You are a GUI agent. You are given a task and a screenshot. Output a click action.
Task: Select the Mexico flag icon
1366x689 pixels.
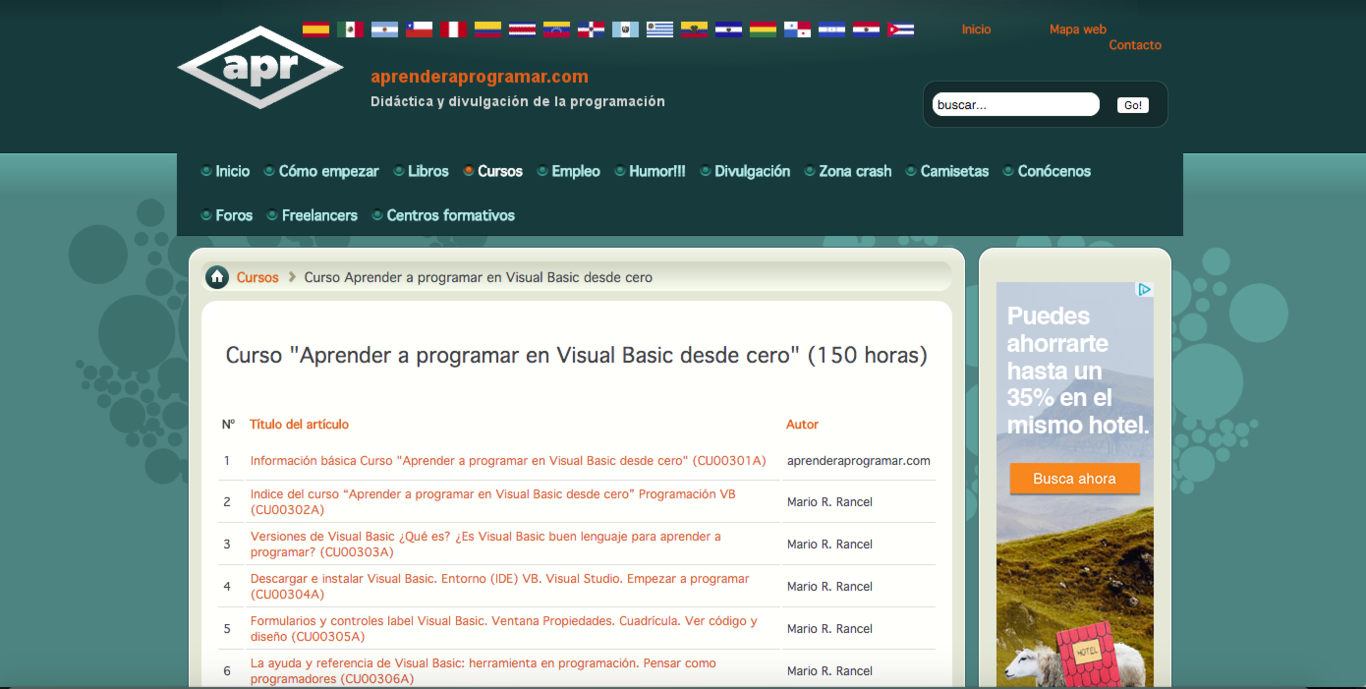(x=351, y=29)
